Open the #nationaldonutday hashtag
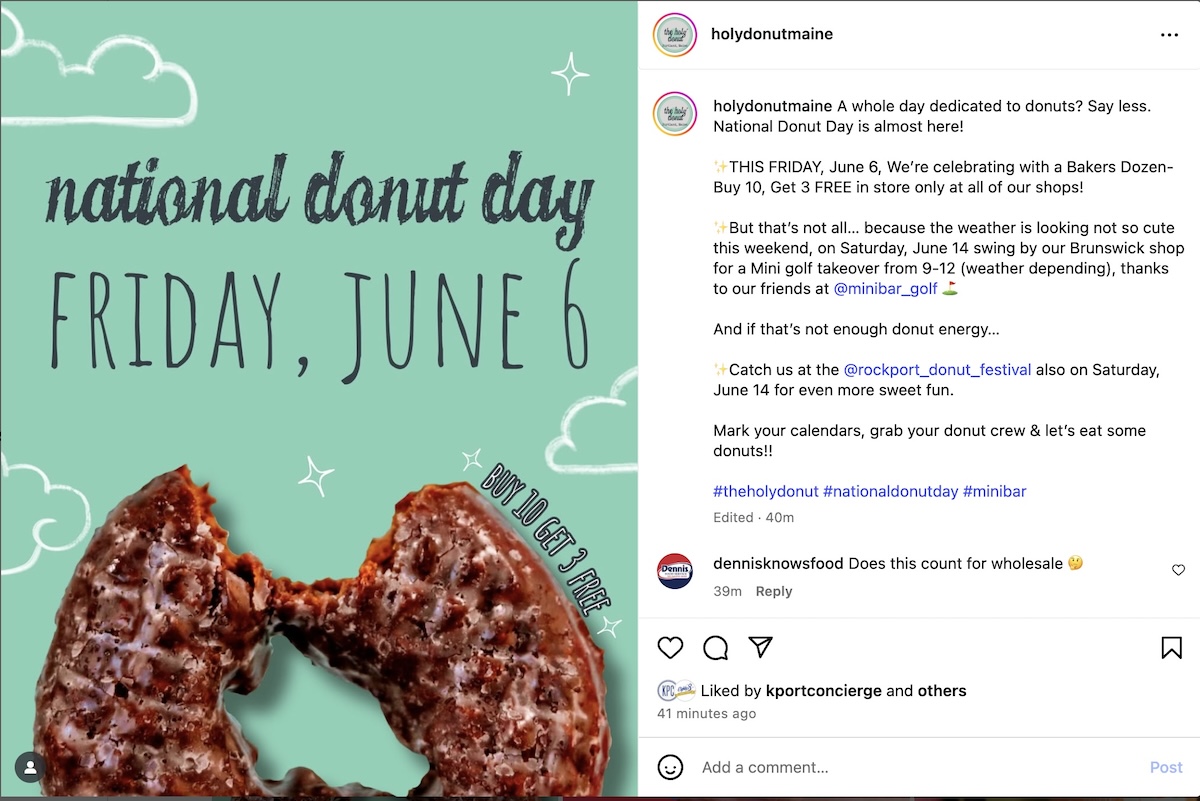 pyautogui.click(x=891, y=491)
